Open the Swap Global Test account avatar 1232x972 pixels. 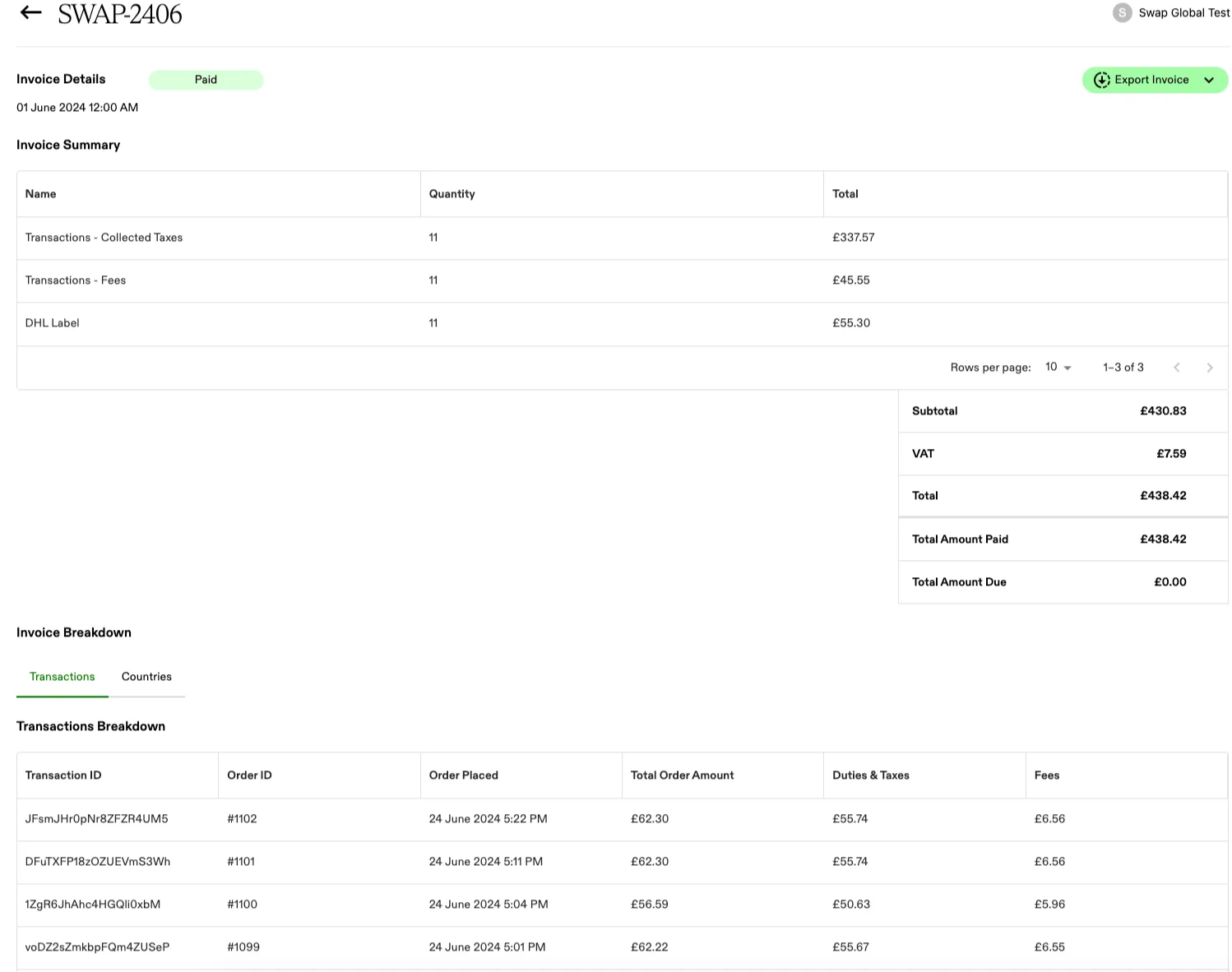pyautogui.click(x=1122, y=12)
